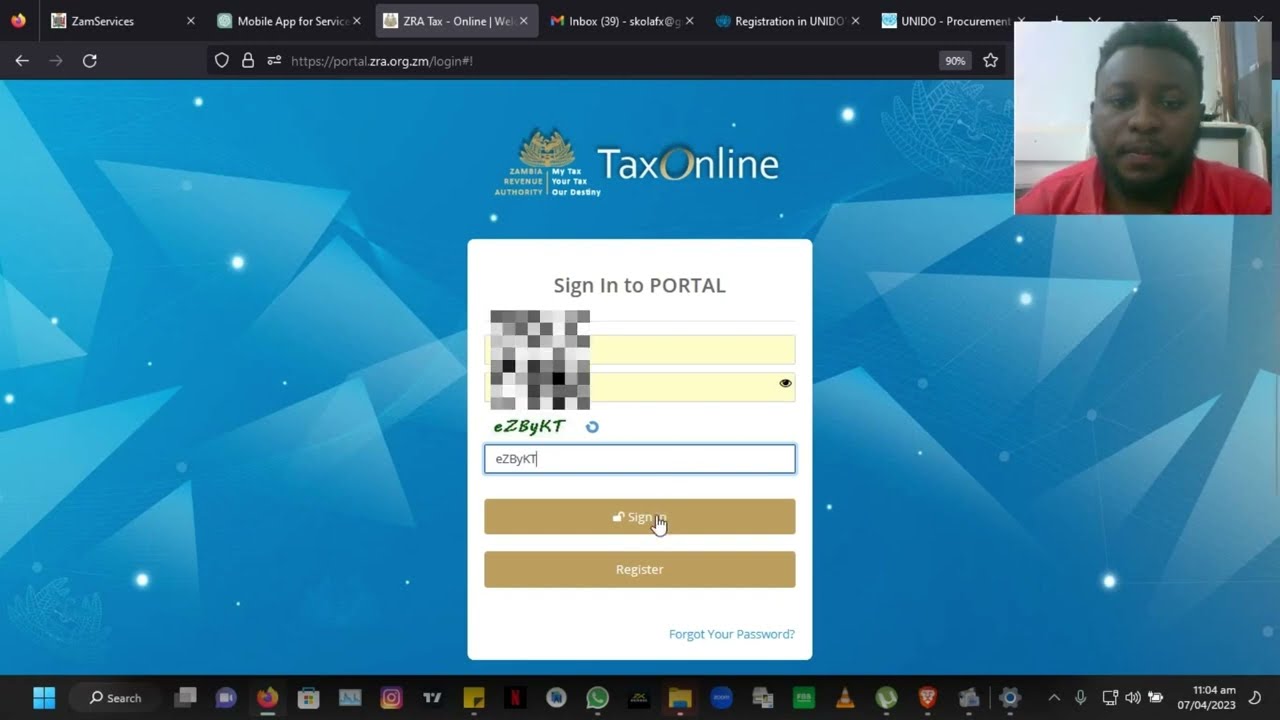Open the taskbar Search box

(116, 697)
